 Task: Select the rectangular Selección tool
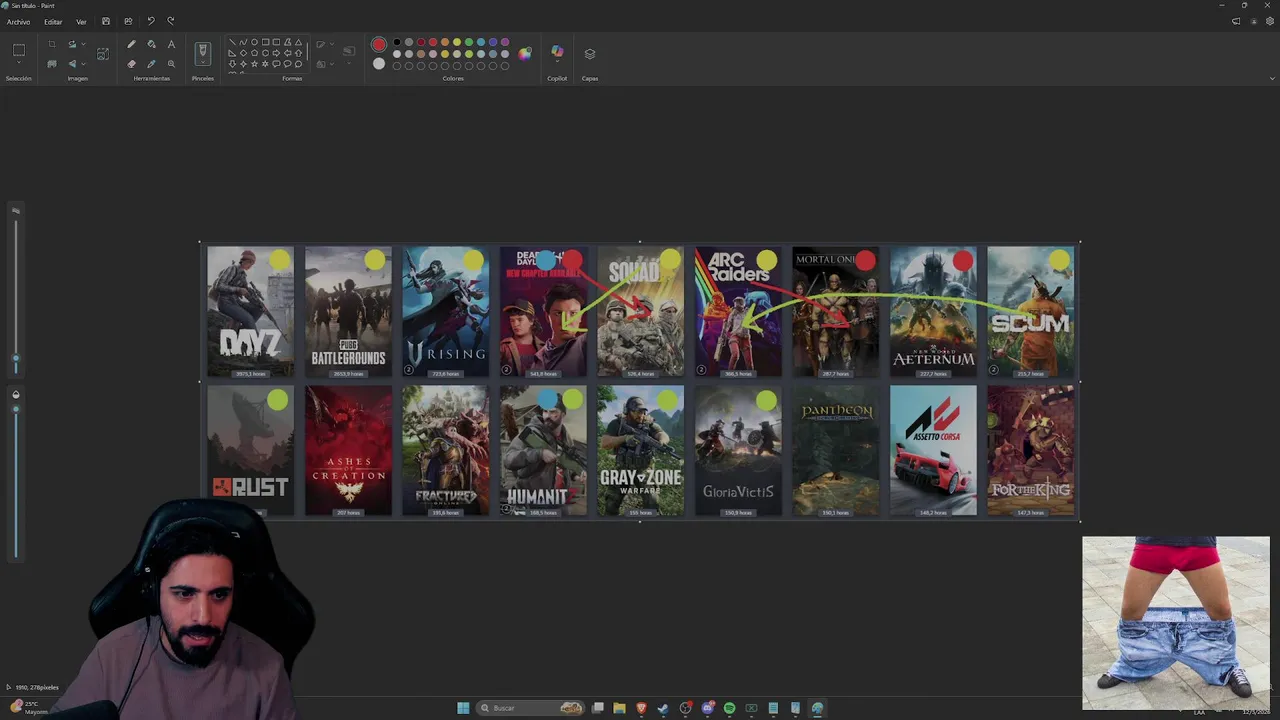pyautogui.click(x=18, y=50)
